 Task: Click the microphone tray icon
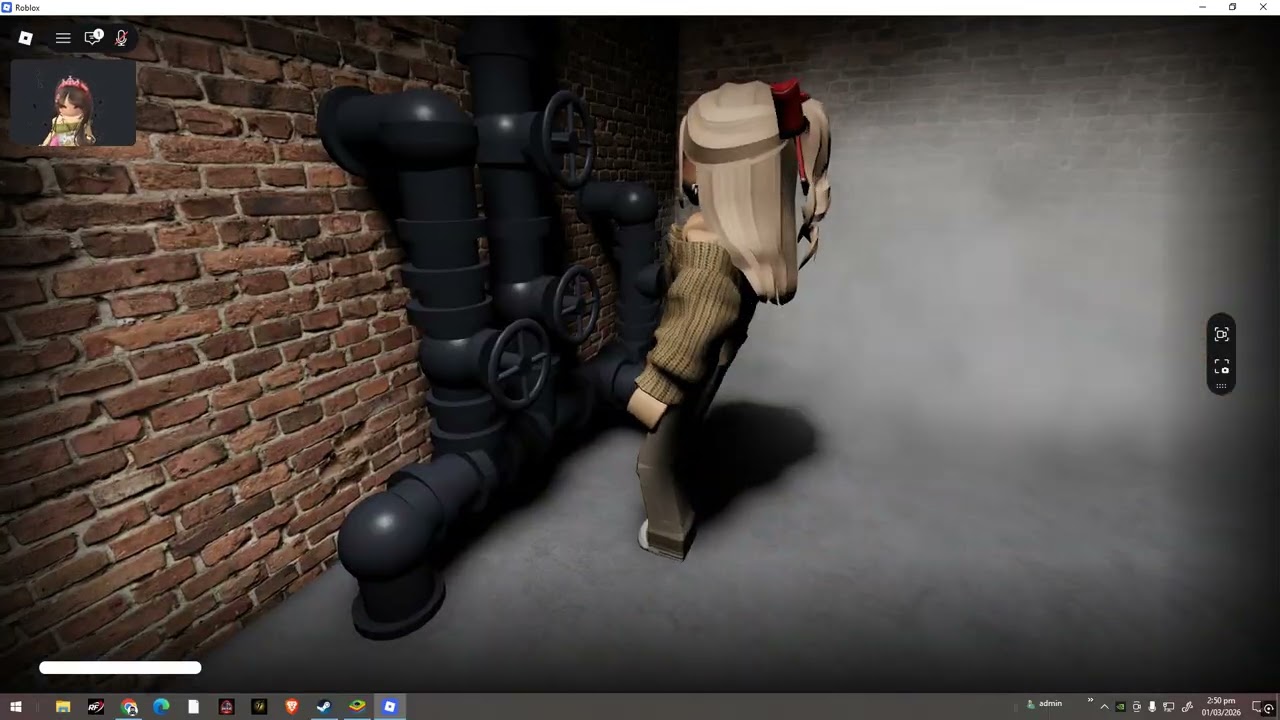pyautogui.click(x=1152, y=707)
